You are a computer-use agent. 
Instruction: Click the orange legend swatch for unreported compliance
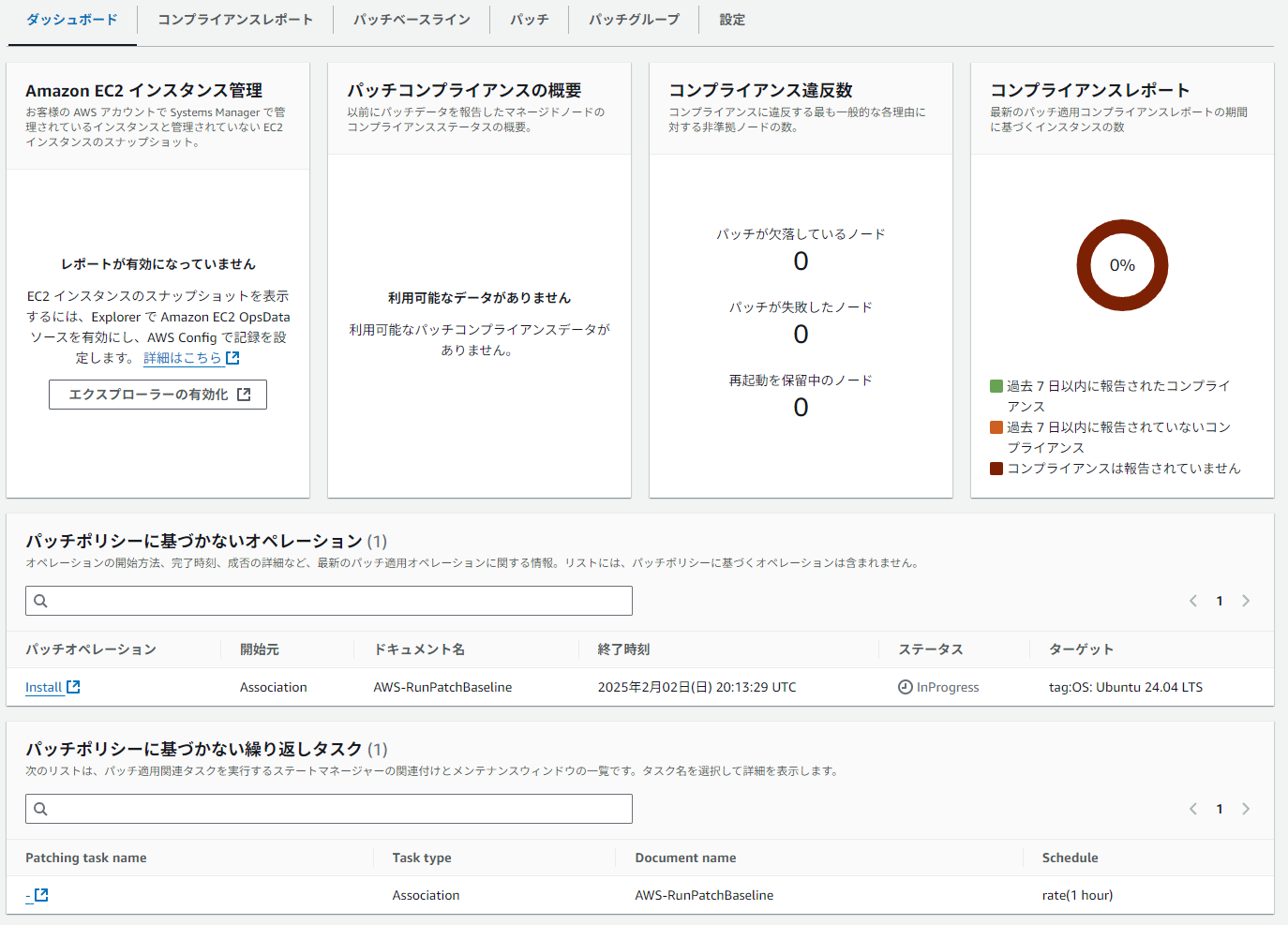point(996,427)
